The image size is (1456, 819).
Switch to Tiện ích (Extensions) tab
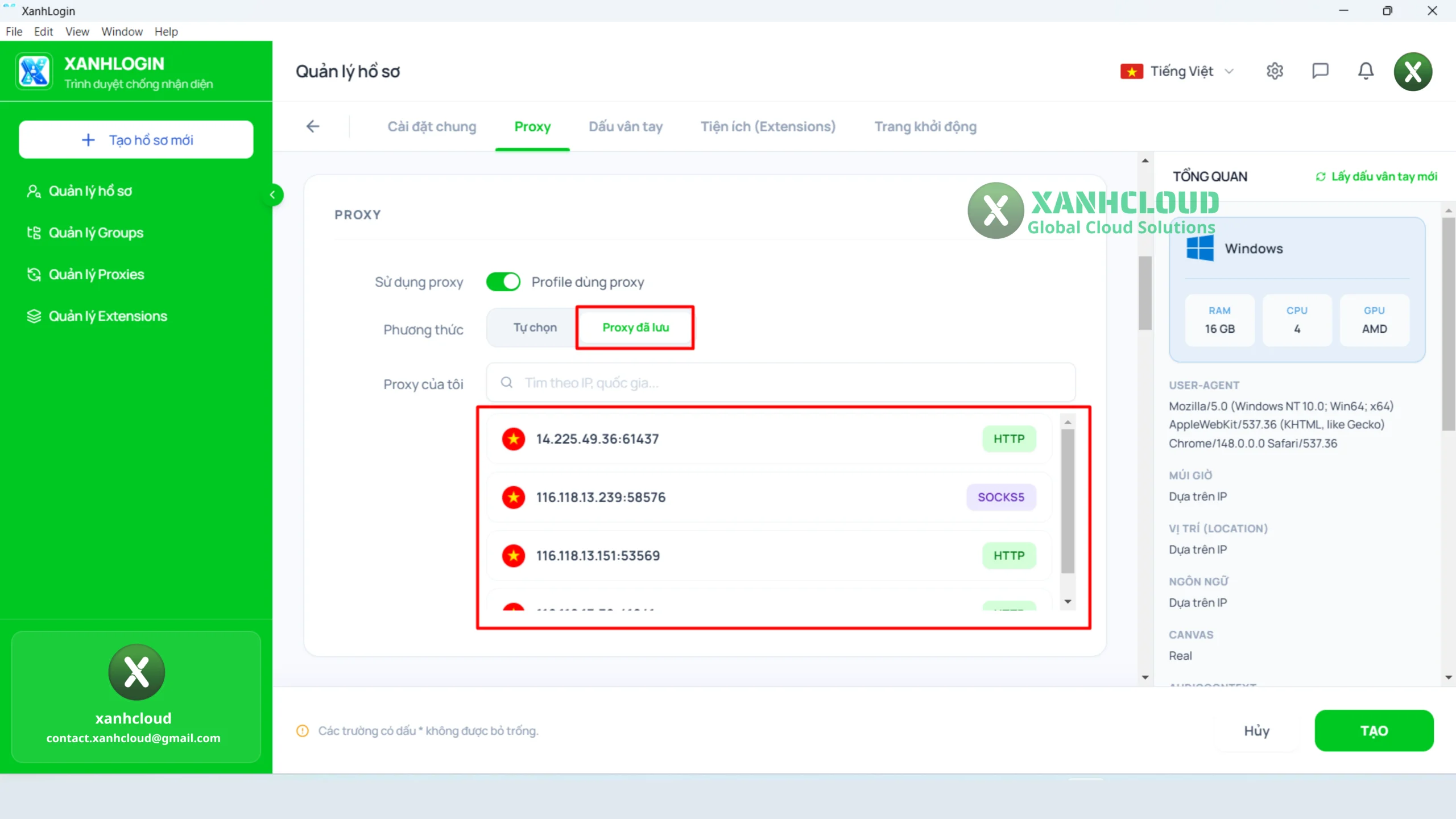[x=768, y=126]
